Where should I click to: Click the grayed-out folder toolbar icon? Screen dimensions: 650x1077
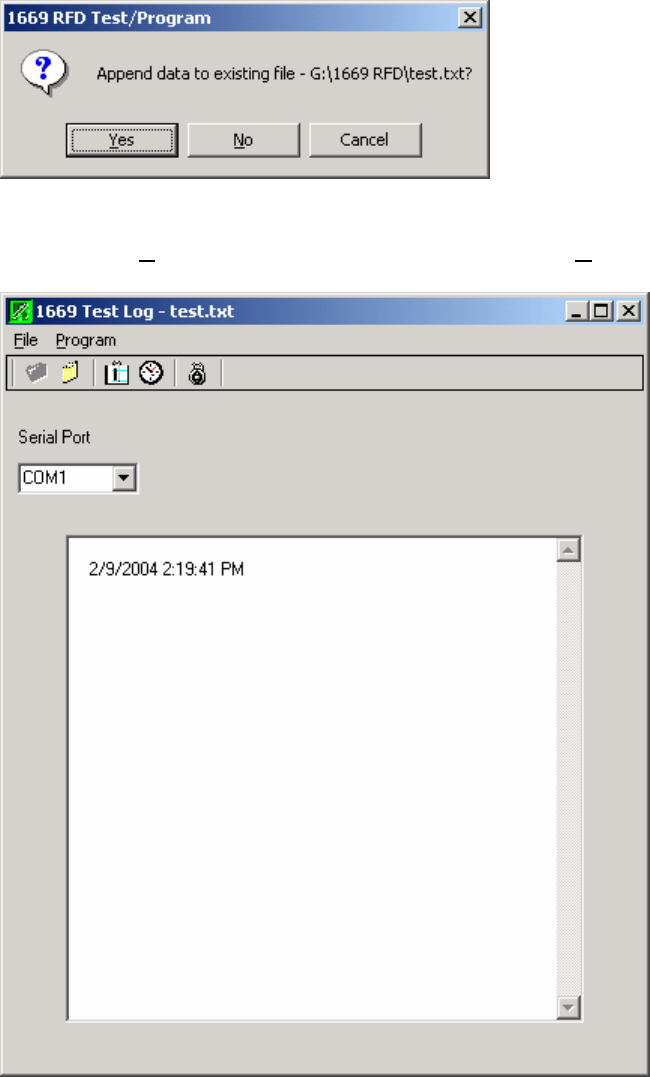click(36, 373)
